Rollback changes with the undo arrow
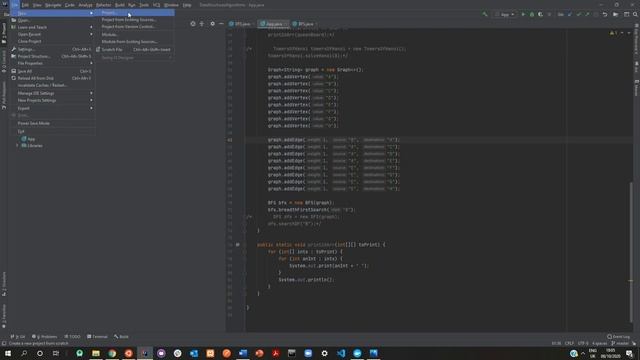The height and width of the screenshot is (360, 640). pos(605,14)
